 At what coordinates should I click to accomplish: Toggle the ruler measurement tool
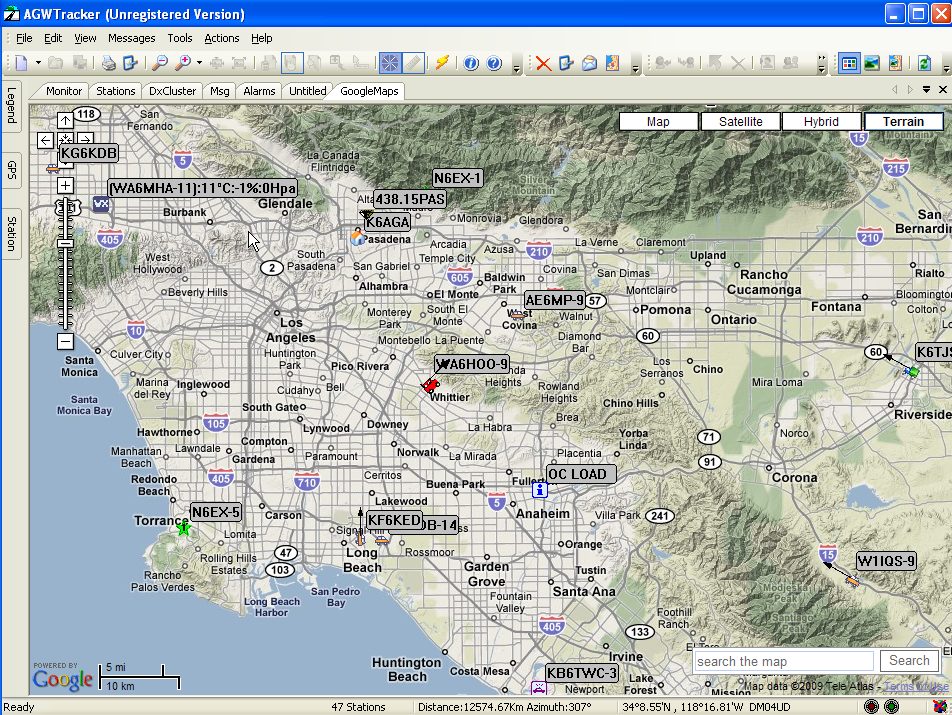tap(413, 63)
